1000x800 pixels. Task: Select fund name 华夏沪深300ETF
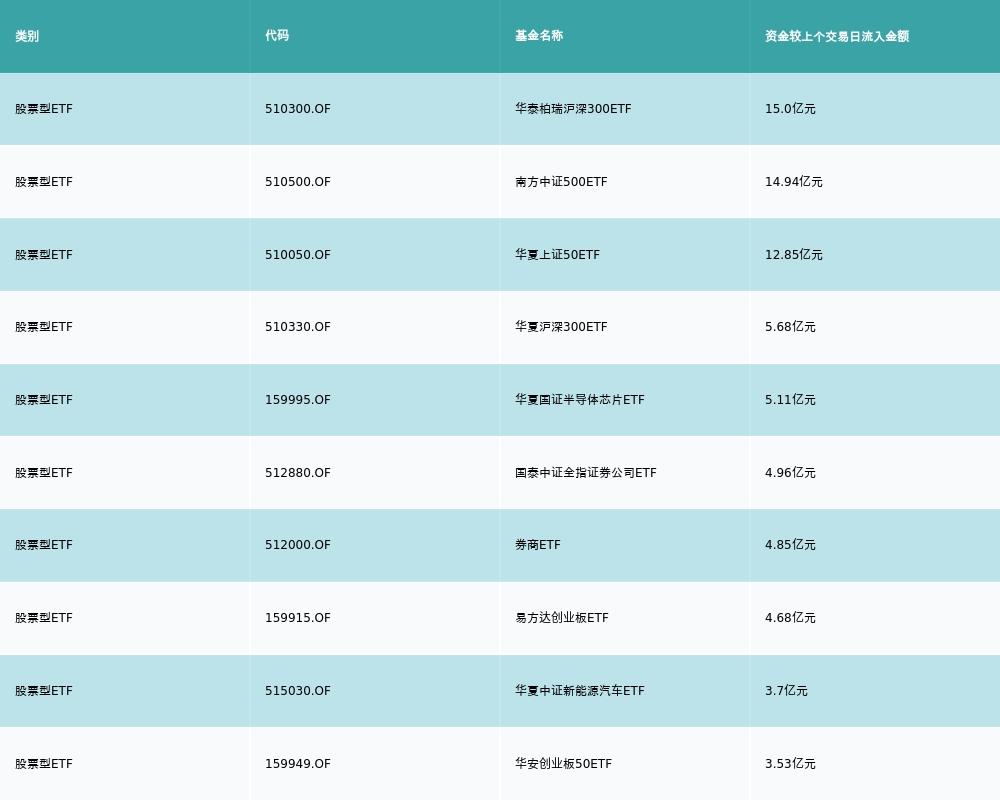(x=561, y=327)
